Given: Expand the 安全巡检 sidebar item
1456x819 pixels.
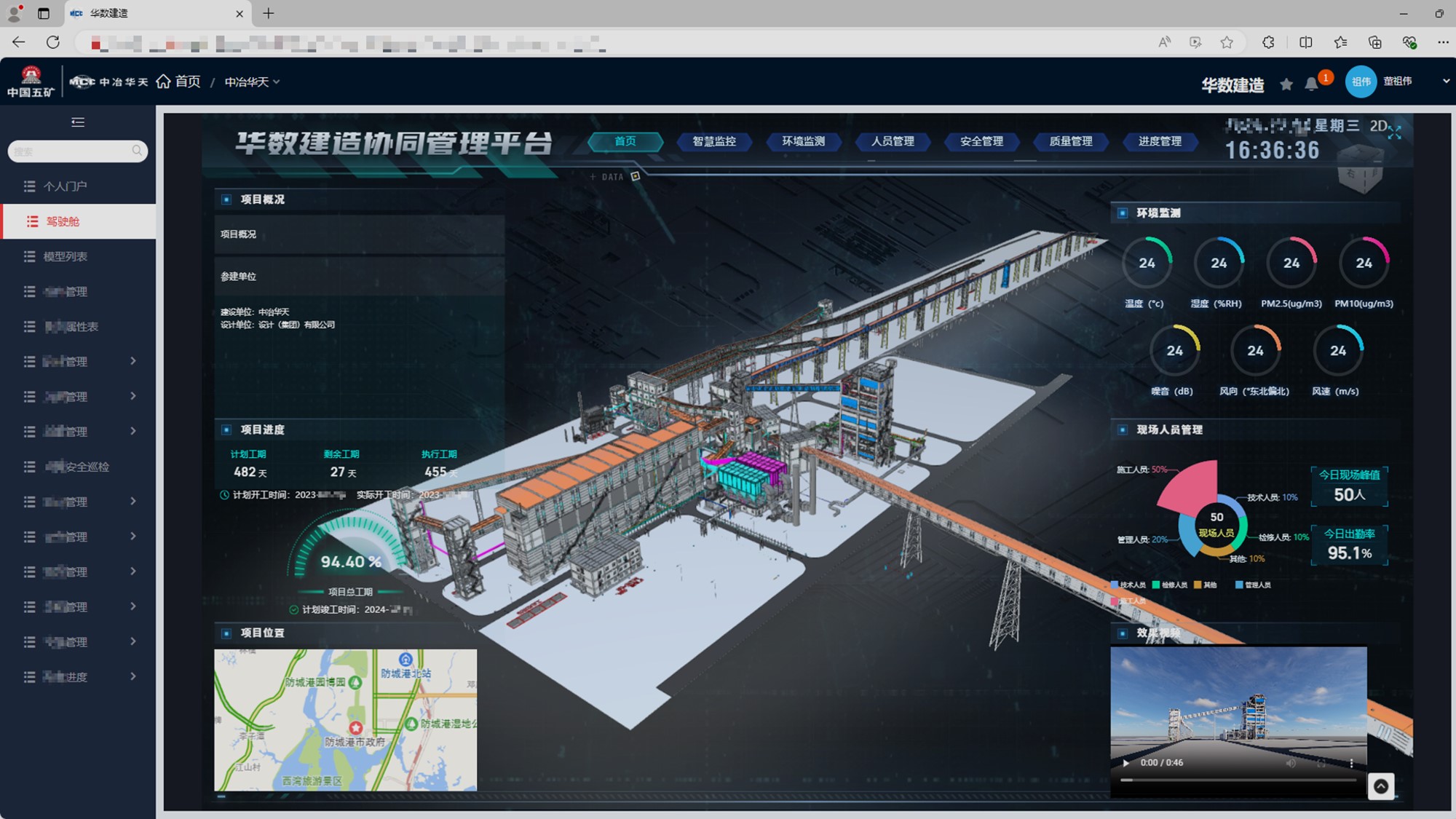Looking at the screenshot, I should click(77, 467).
